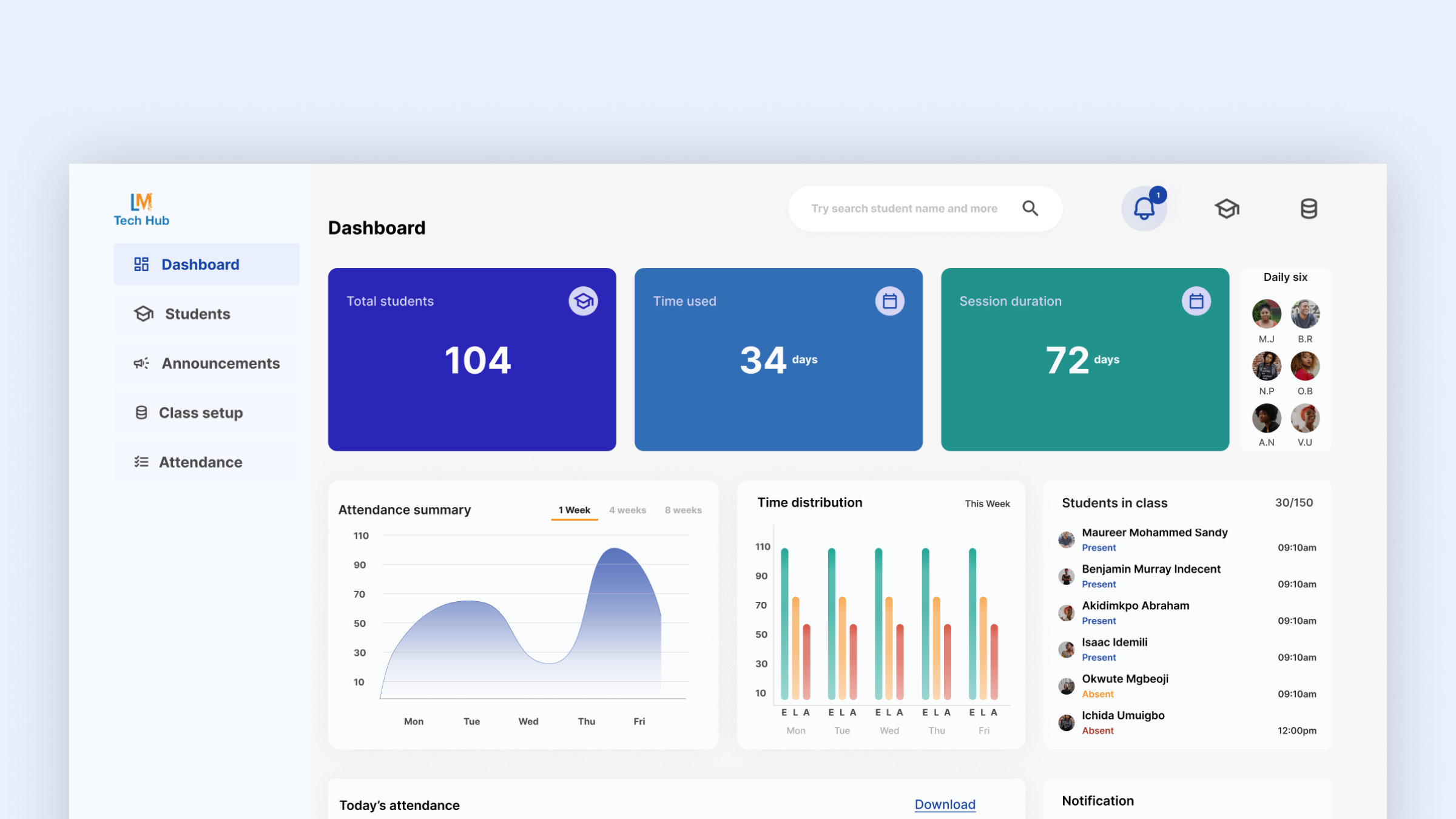
Task: Click Maureer Mohammed Sandy's avatar photo
Action: (x=1067, y=539)
